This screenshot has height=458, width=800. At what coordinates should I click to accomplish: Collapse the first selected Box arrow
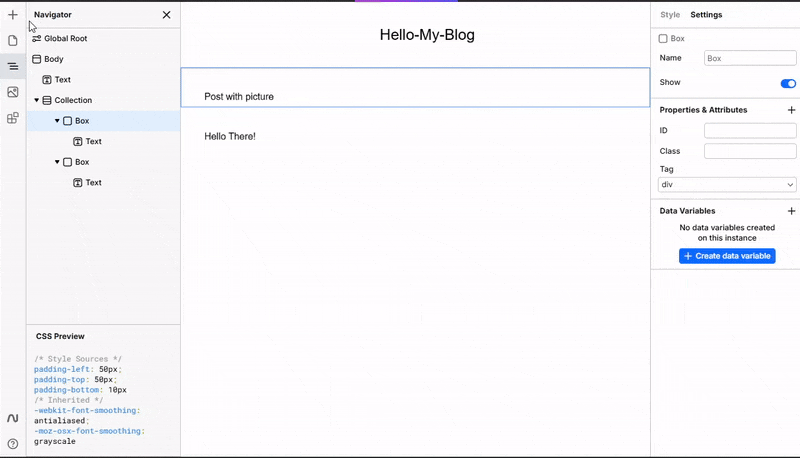57,121
